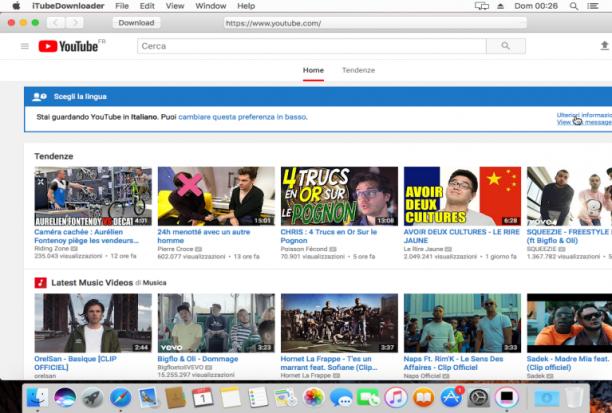Open the Pierre Croce channel link
Screen dimensions: 612x413
coord(175,249)
